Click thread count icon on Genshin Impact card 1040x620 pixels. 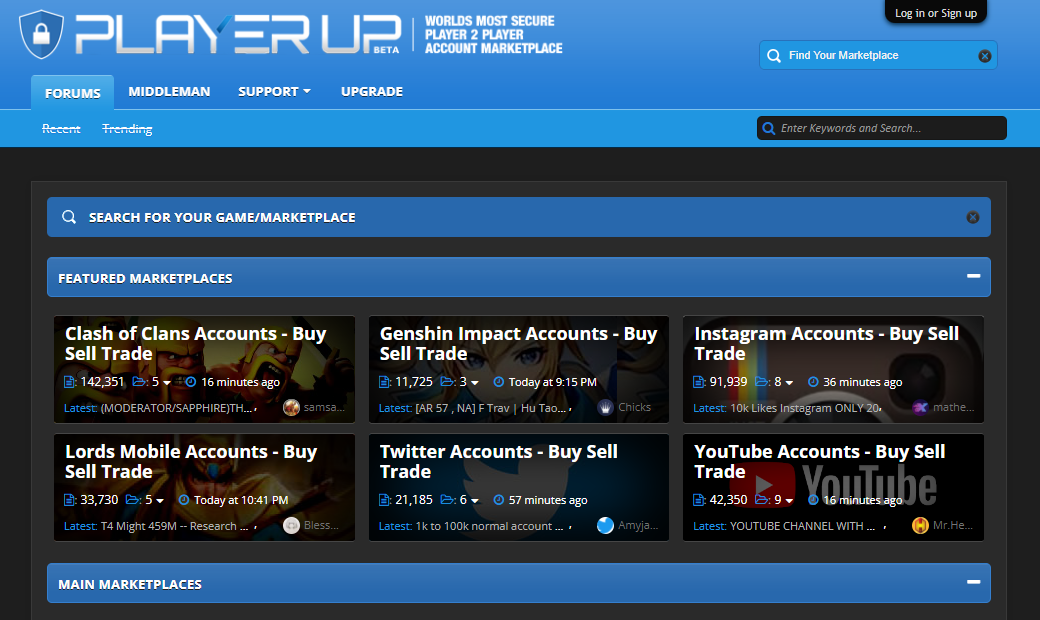tap(385, 382)
